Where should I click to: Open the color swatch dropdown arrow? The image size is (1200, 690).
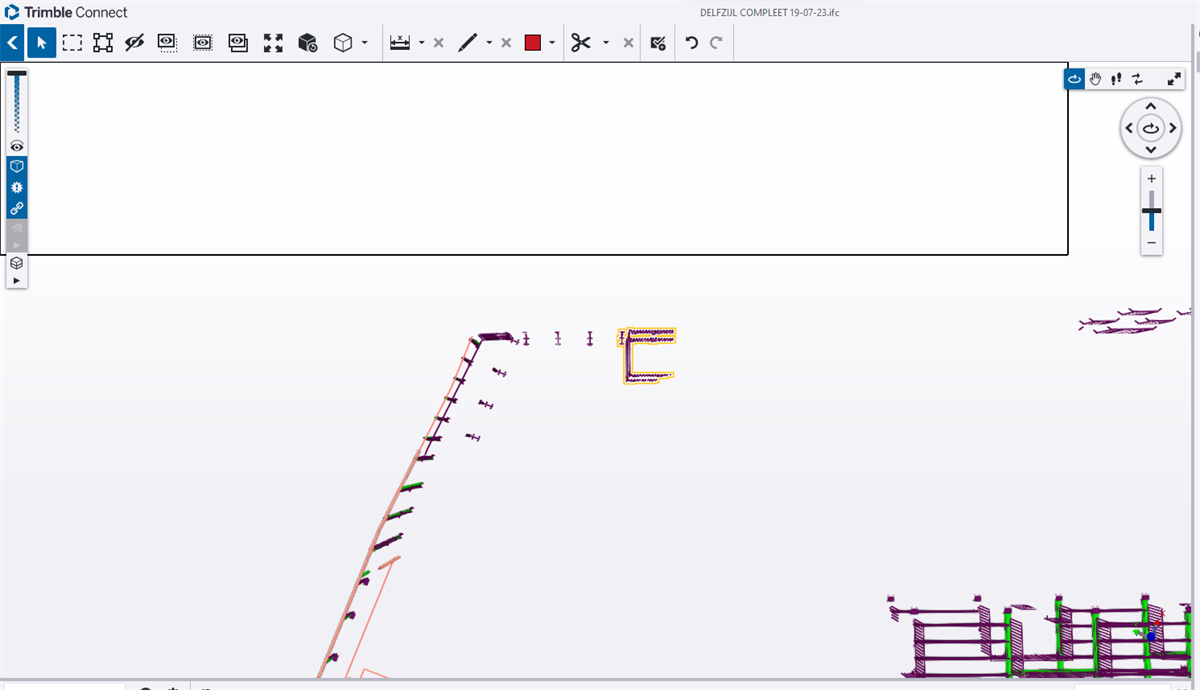(552, 43)
